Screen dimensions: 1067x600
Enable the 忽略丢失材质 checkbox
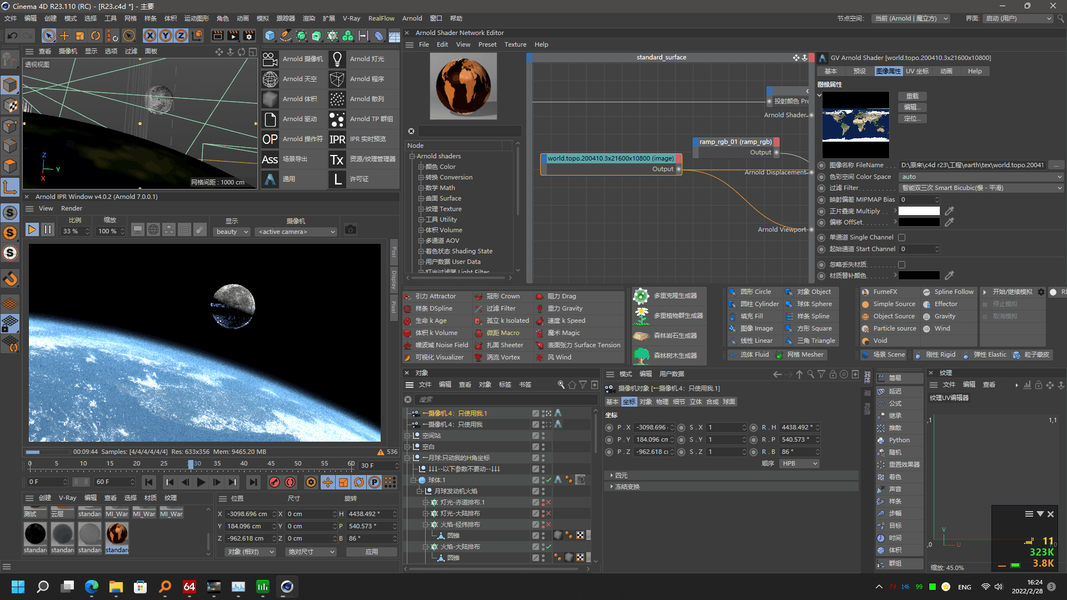[x=902, y=265]
